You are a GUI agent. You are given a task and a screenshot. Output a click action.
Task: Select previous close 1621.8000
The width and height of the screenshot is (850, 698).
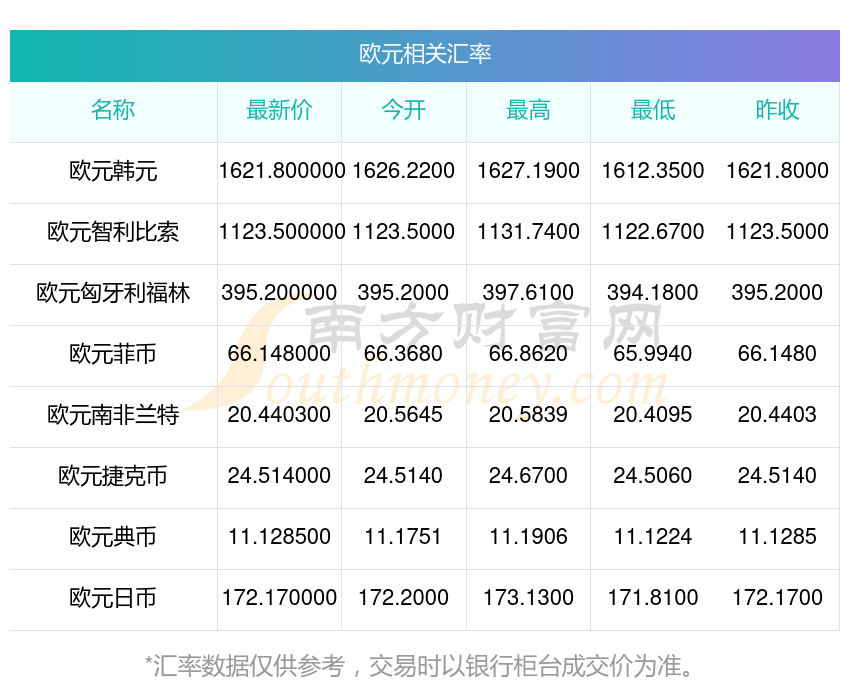(x=777, y=171)
